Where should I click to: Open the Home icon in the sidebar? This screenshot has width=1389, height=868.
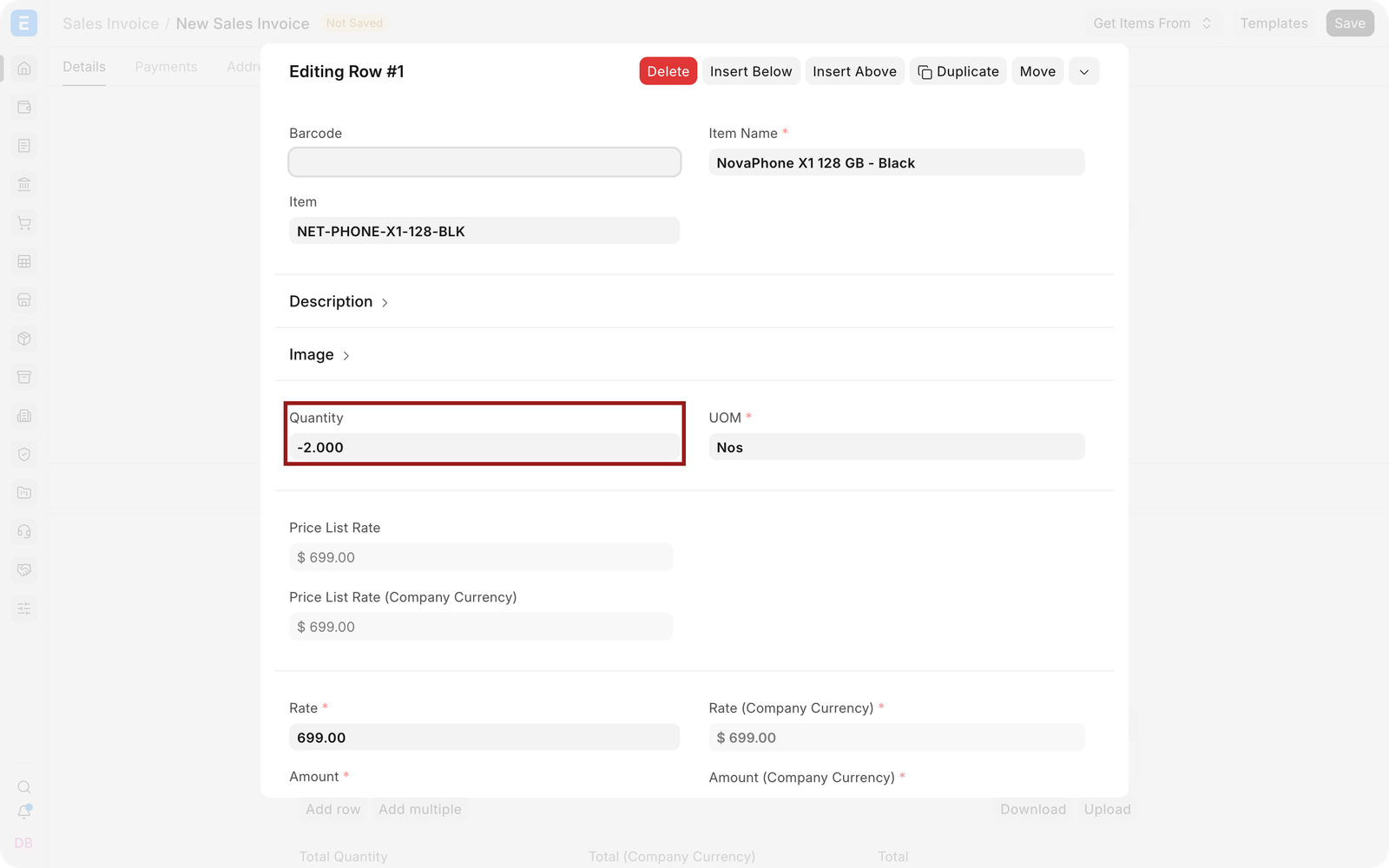point(24,68)
